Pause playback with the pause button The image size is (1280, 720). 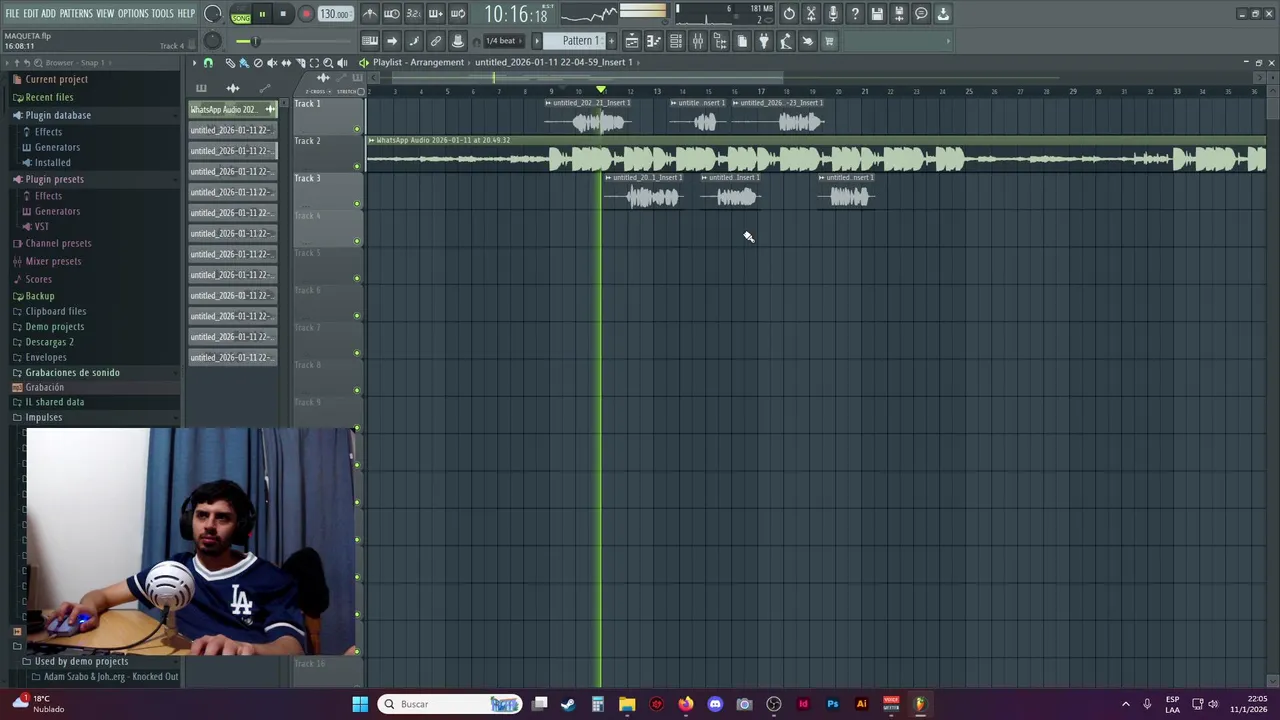(262, 14)
